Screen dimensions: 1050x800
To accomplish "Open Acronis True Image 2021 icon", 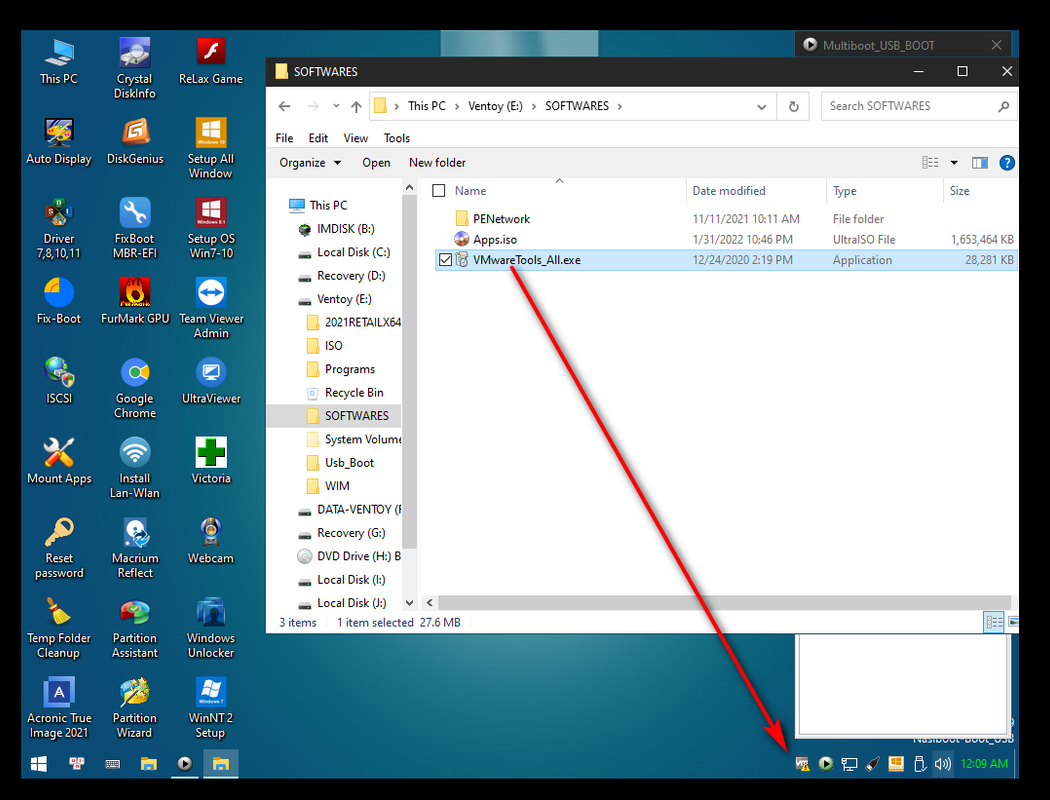I will pyautogui.click(x=59, y=707).
